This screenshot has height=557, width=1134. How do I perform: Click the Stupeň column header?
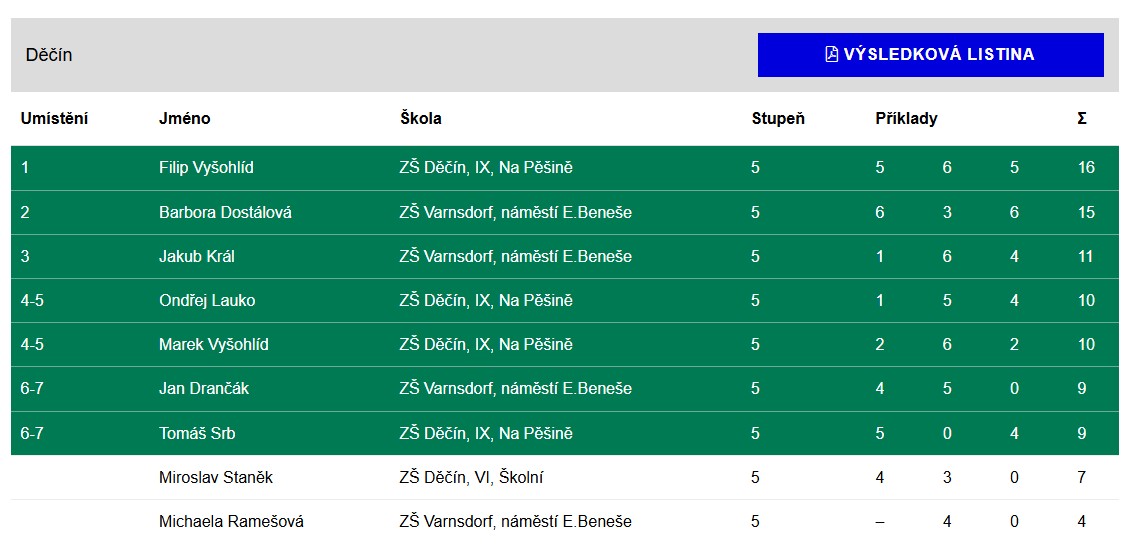(x=777, y=118)
